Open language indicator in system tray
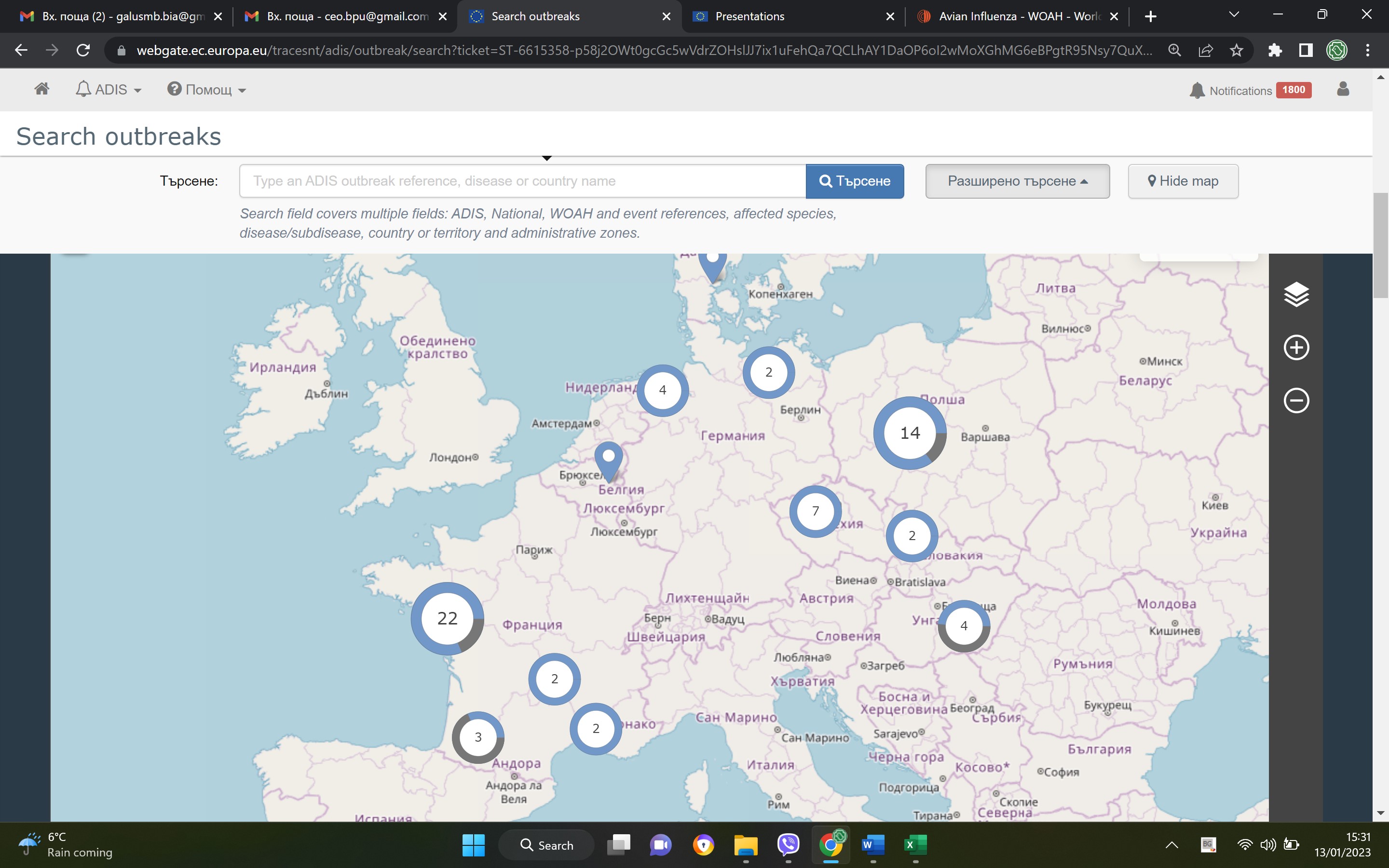Viewport: 1389px width, 868px height. [1208, 844]
